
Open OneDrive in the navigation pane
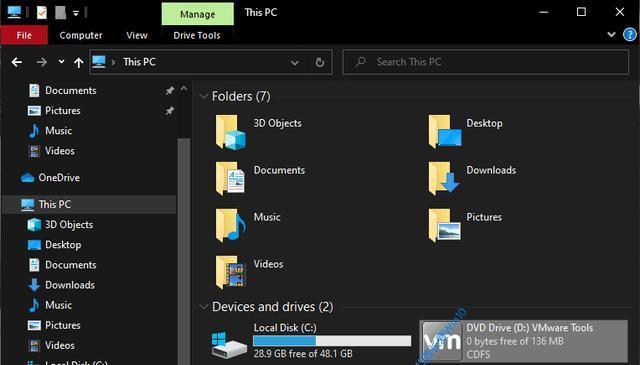click(x=59, y=178)
